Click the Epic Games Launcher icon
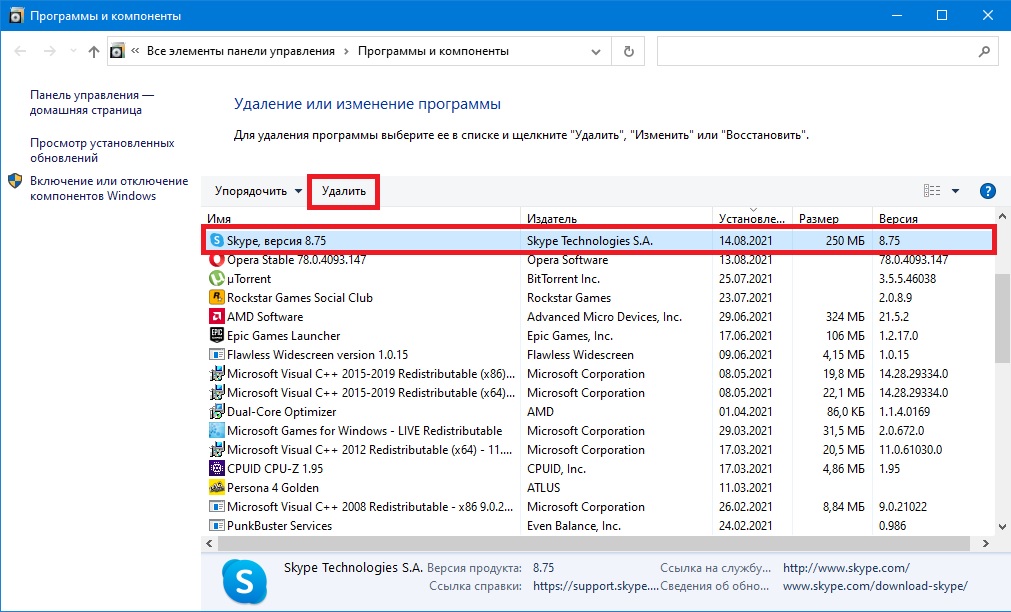 (217, 336)
